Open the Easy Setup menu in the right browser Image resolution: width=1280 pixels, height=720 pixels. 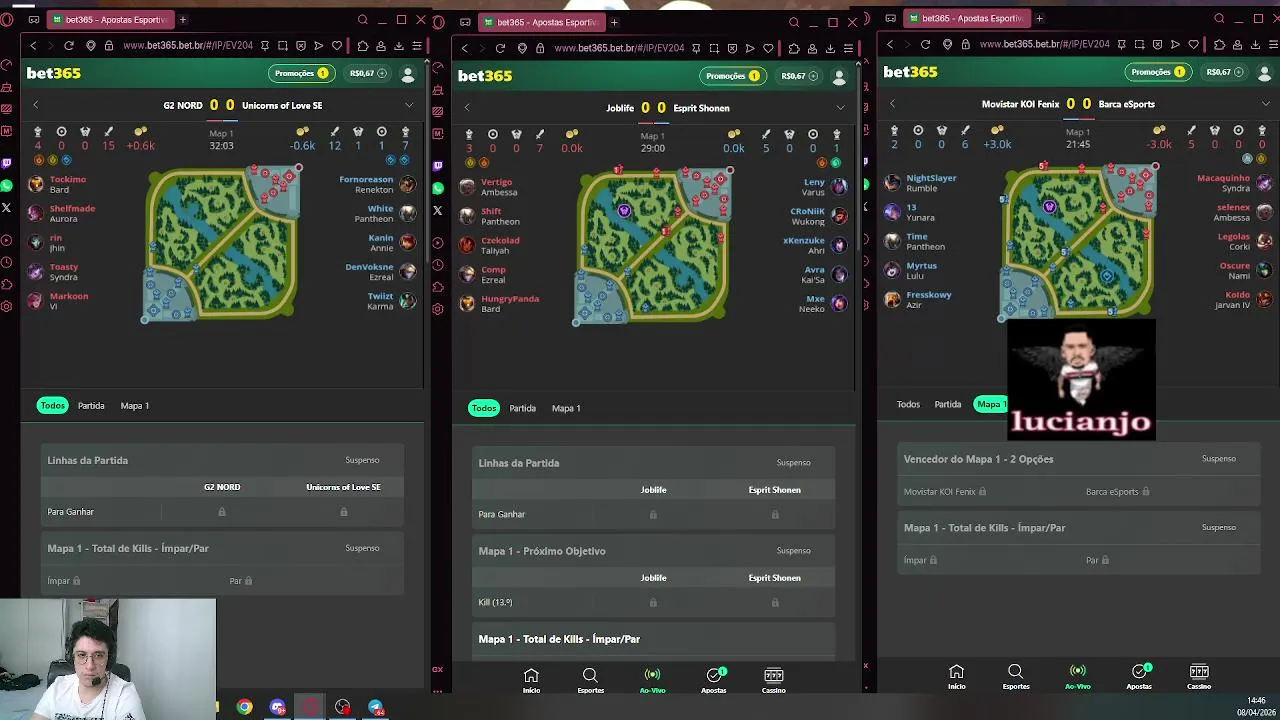[1273, 44]
